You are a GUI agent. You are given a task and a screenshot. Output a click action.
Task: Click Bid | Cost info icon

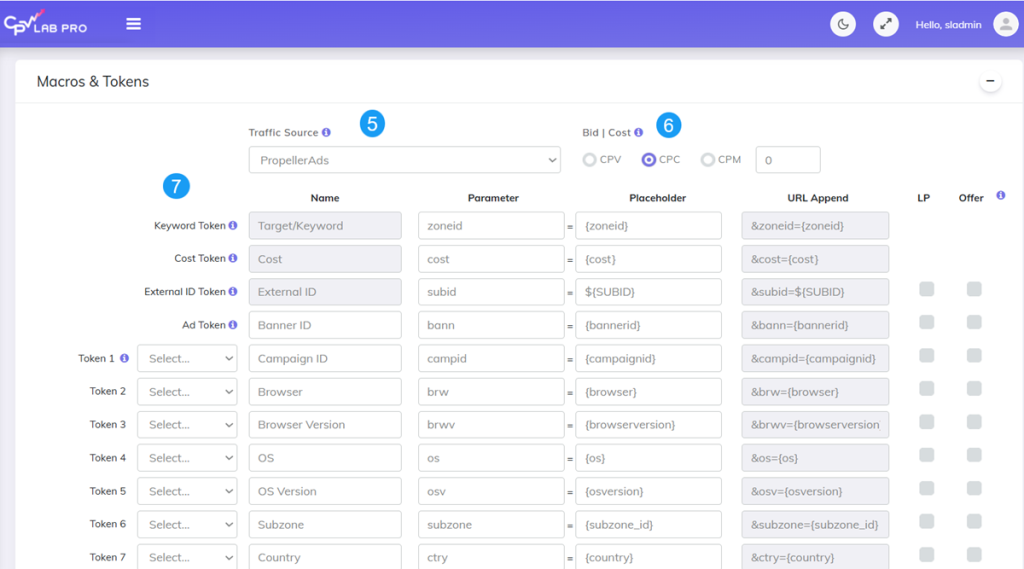pyautogui.click(x=638, y=132)
